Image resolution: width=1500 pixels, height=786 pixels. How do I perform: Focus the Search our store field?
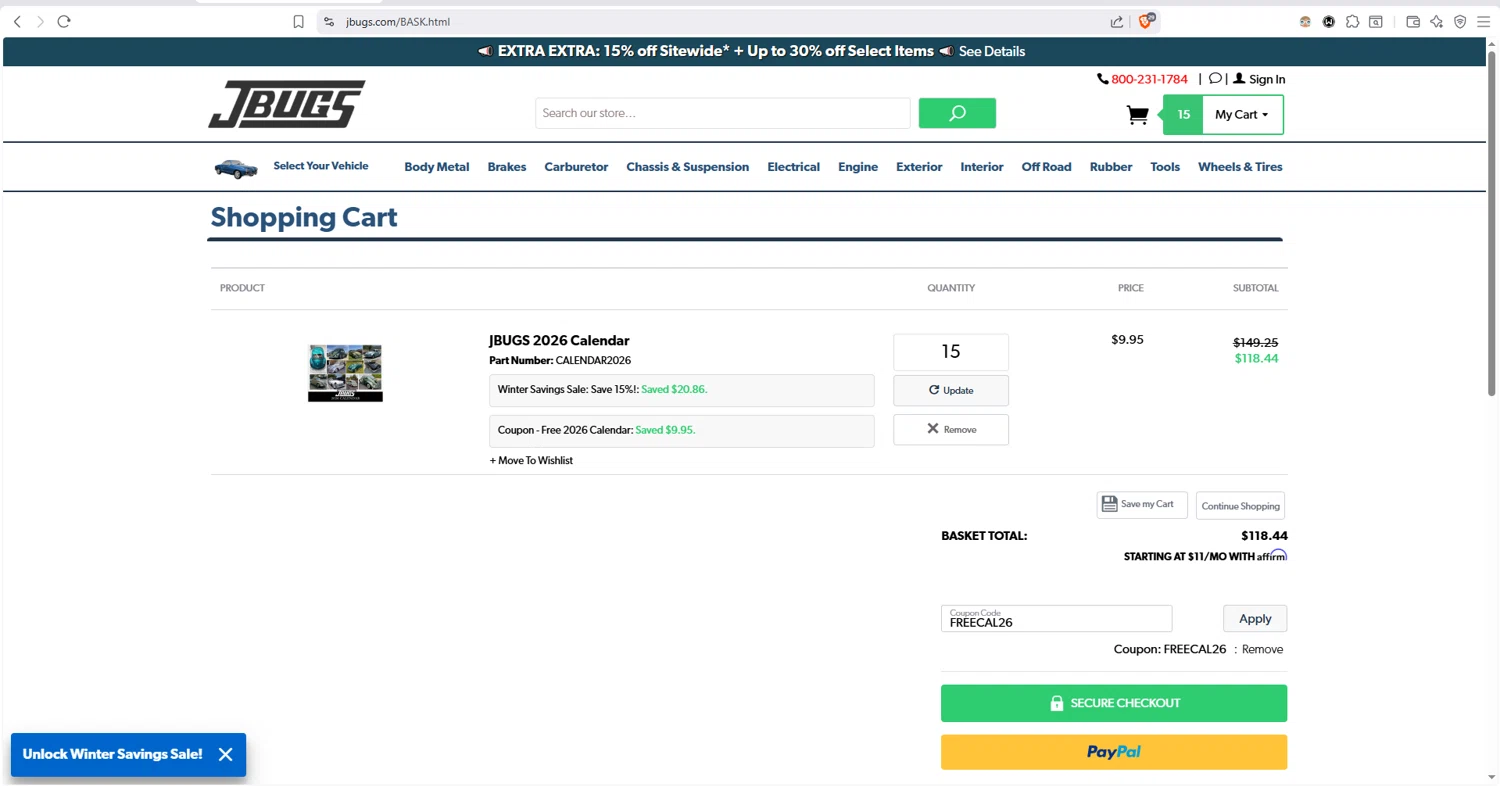723,113
